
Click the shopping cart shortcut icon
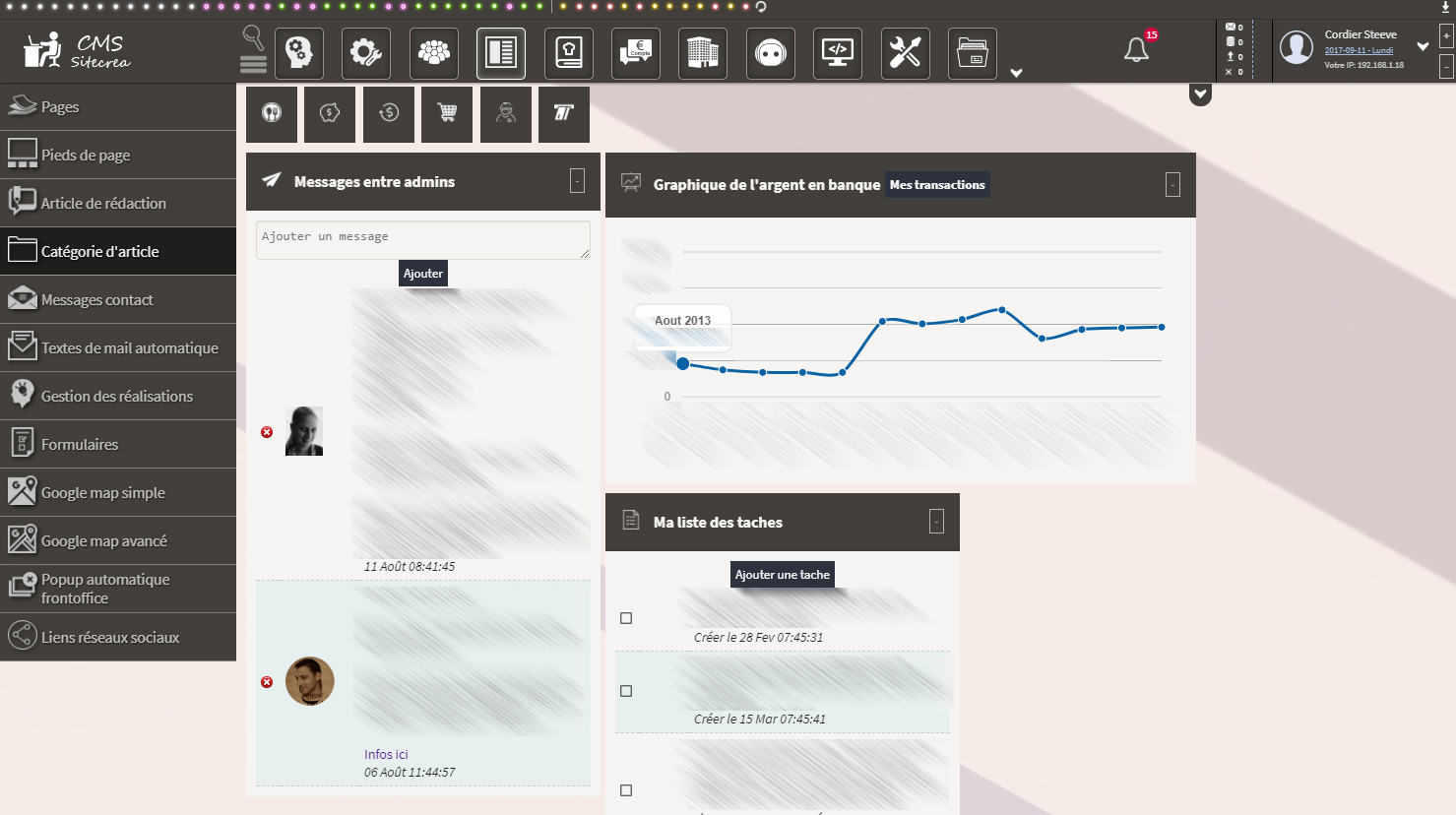[447, 113]
